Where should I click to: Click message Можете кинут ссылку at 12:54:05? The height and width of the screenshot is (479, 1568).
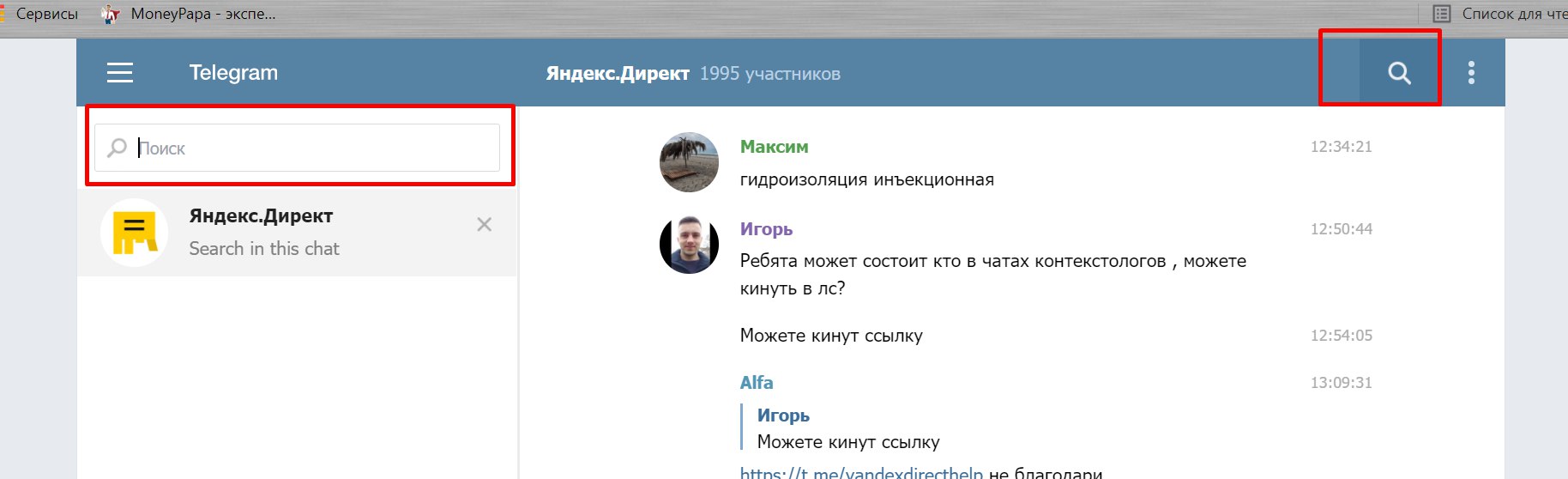[831, 336]
